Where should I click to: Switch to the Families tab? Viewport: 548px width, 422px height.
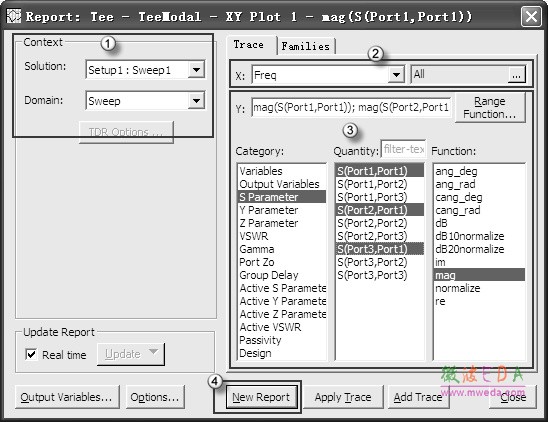pyautogui.click(x=306, y=46)
